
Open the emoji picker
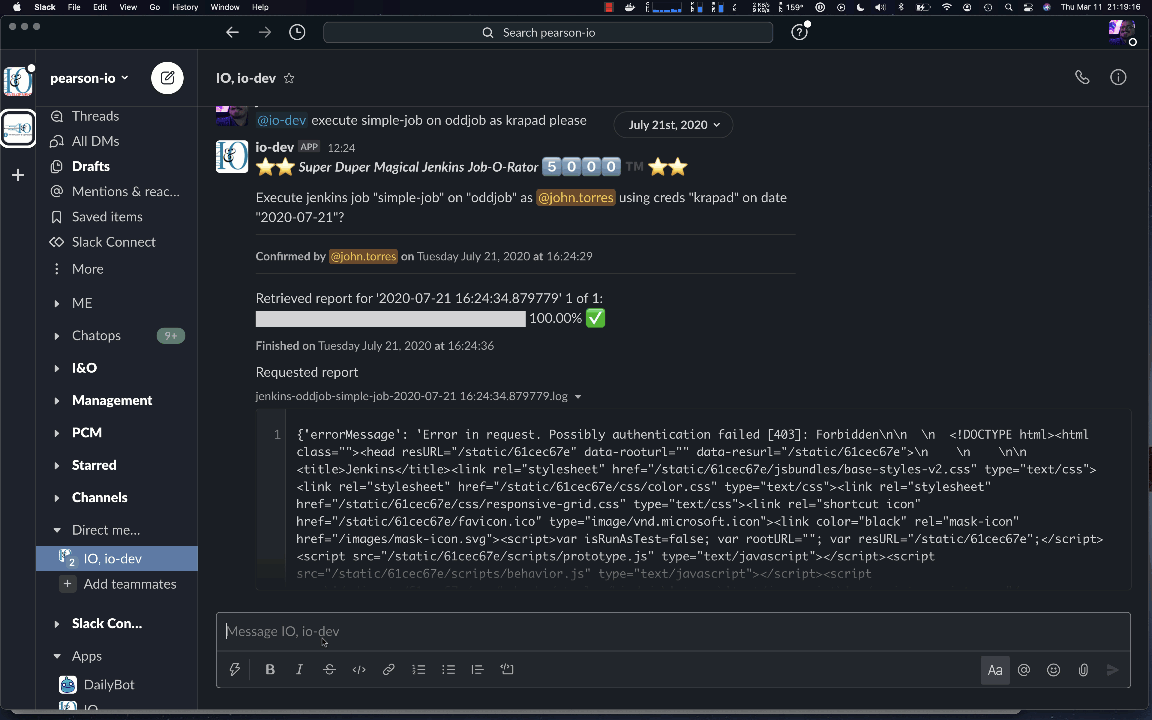point(1054,670)
